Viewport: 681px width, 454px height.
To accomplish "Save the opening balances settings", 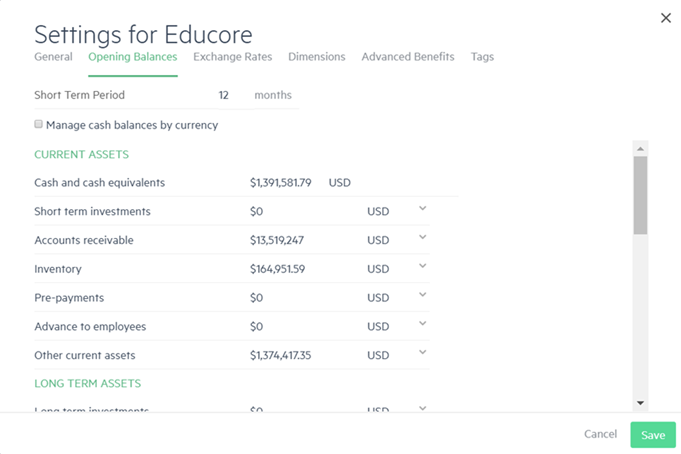I will 653,434.
